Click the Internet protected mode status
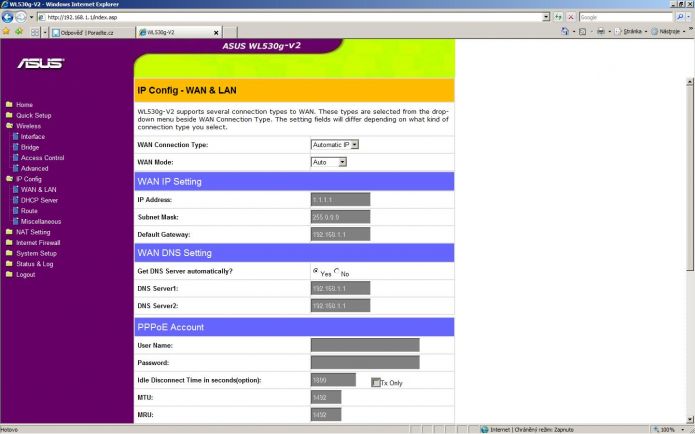The height and width of the screenshot is (434, 695). pyautogui.click(x=527, y=430)
